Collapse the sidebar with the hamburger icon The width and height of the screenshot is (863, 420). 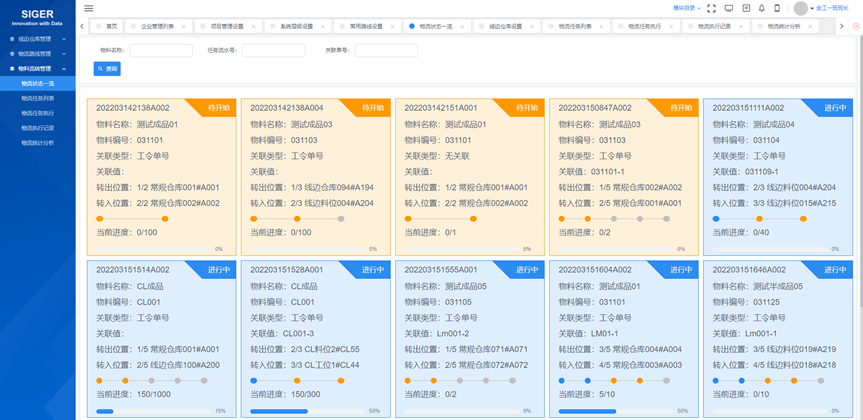(x=89, y=8)
